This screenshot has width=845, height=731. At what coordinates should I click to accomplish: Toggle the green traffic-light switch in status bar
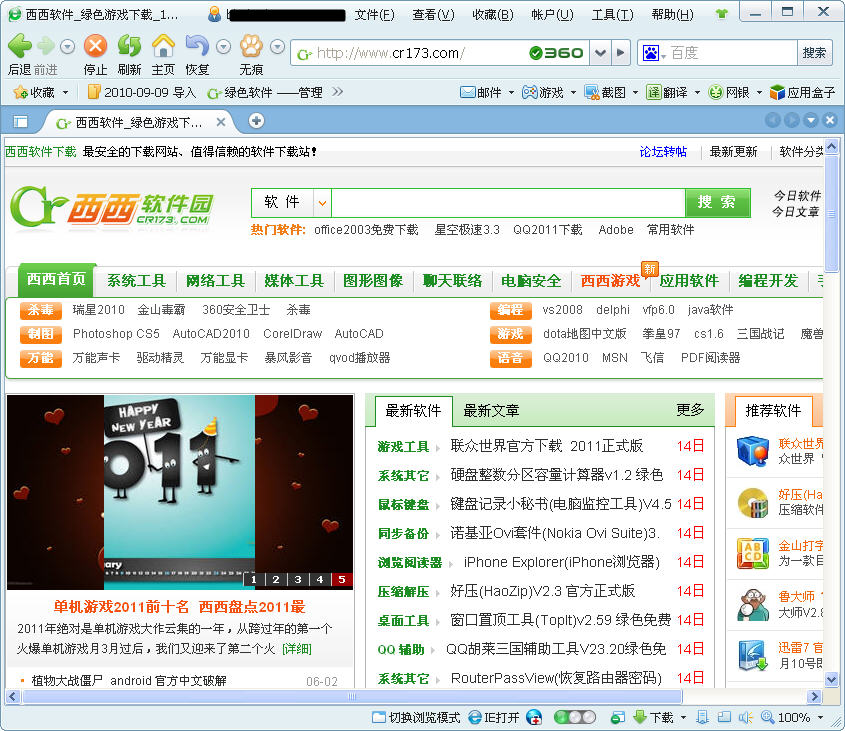[574, 717]
